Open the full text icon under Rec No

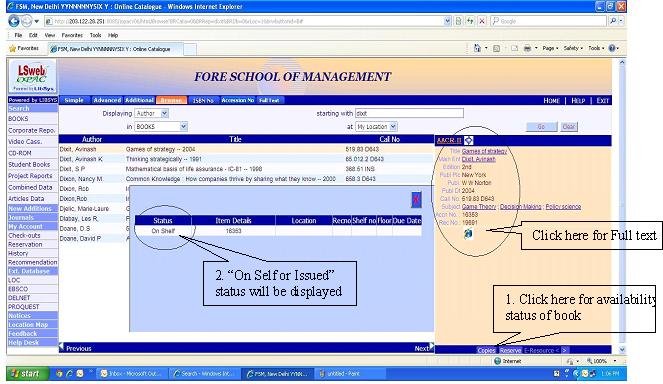(468, 233)
